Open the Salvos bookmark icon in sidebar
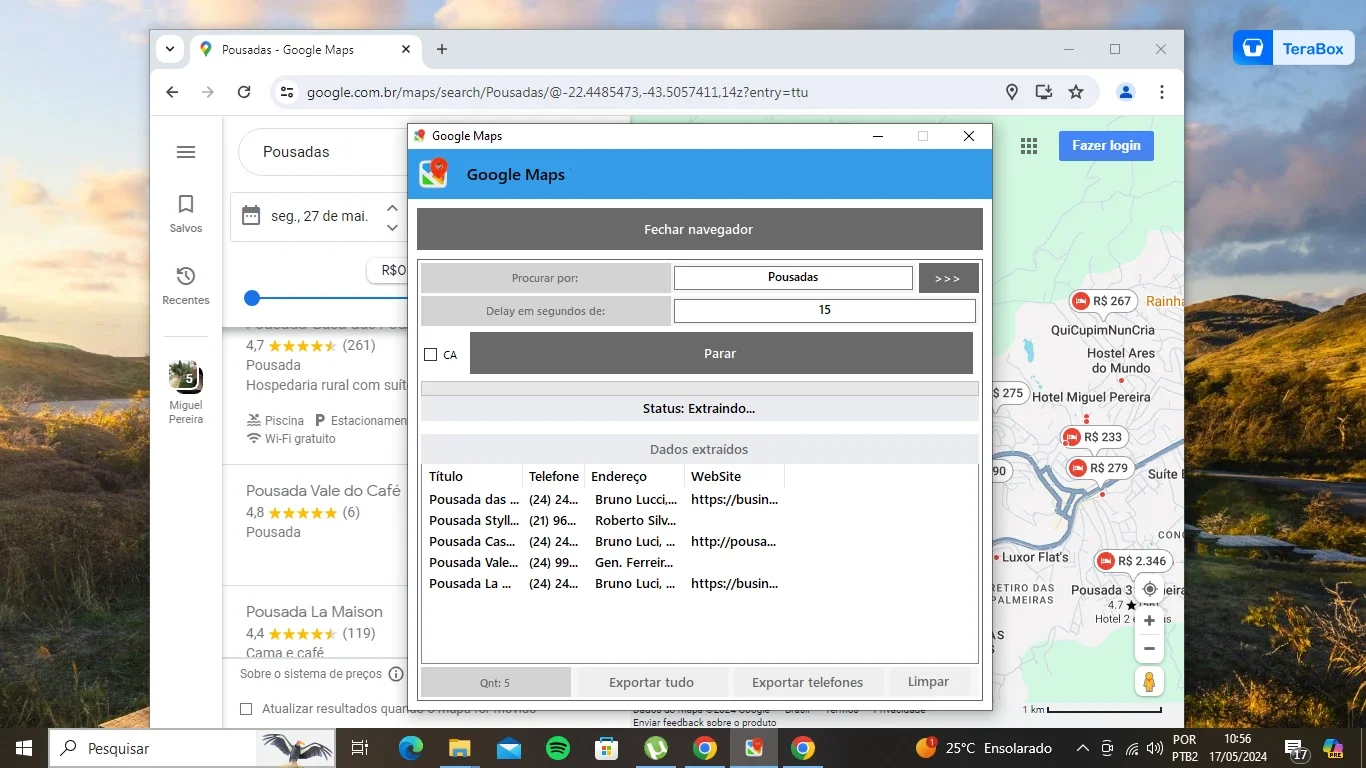 point(186,204)
